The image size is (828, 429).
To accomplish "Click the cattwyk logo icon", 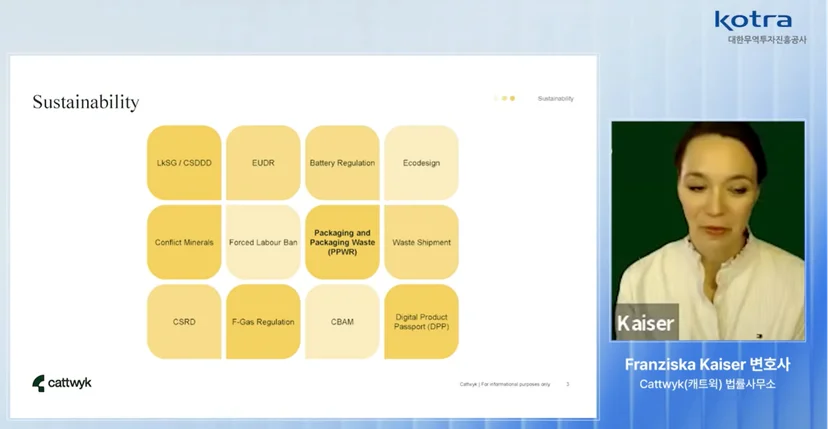I will [x=38, y=383].
